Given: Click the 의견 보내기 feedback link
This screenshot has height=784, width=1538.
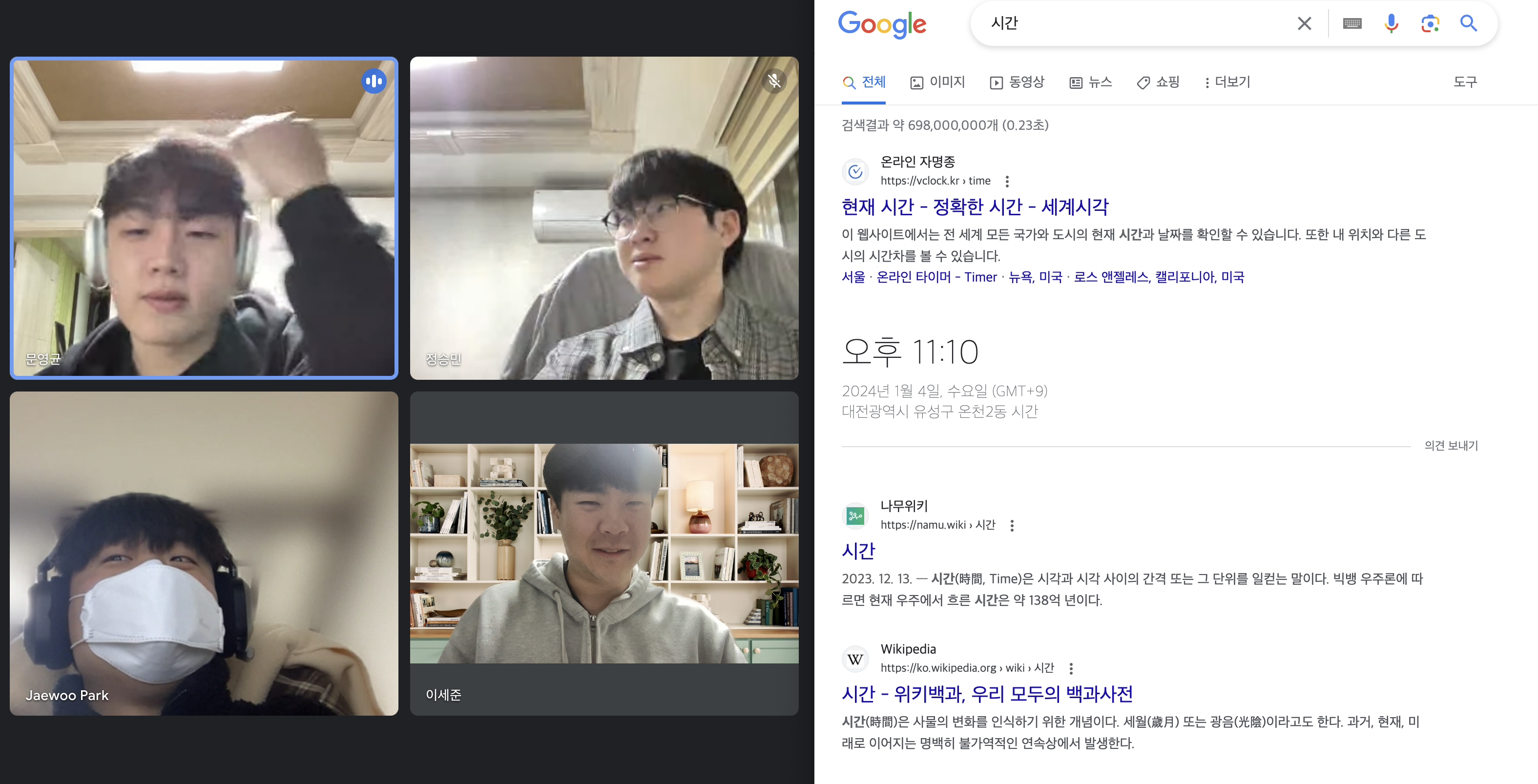Looking at the screenshot, I should (x=1450, y=445).
